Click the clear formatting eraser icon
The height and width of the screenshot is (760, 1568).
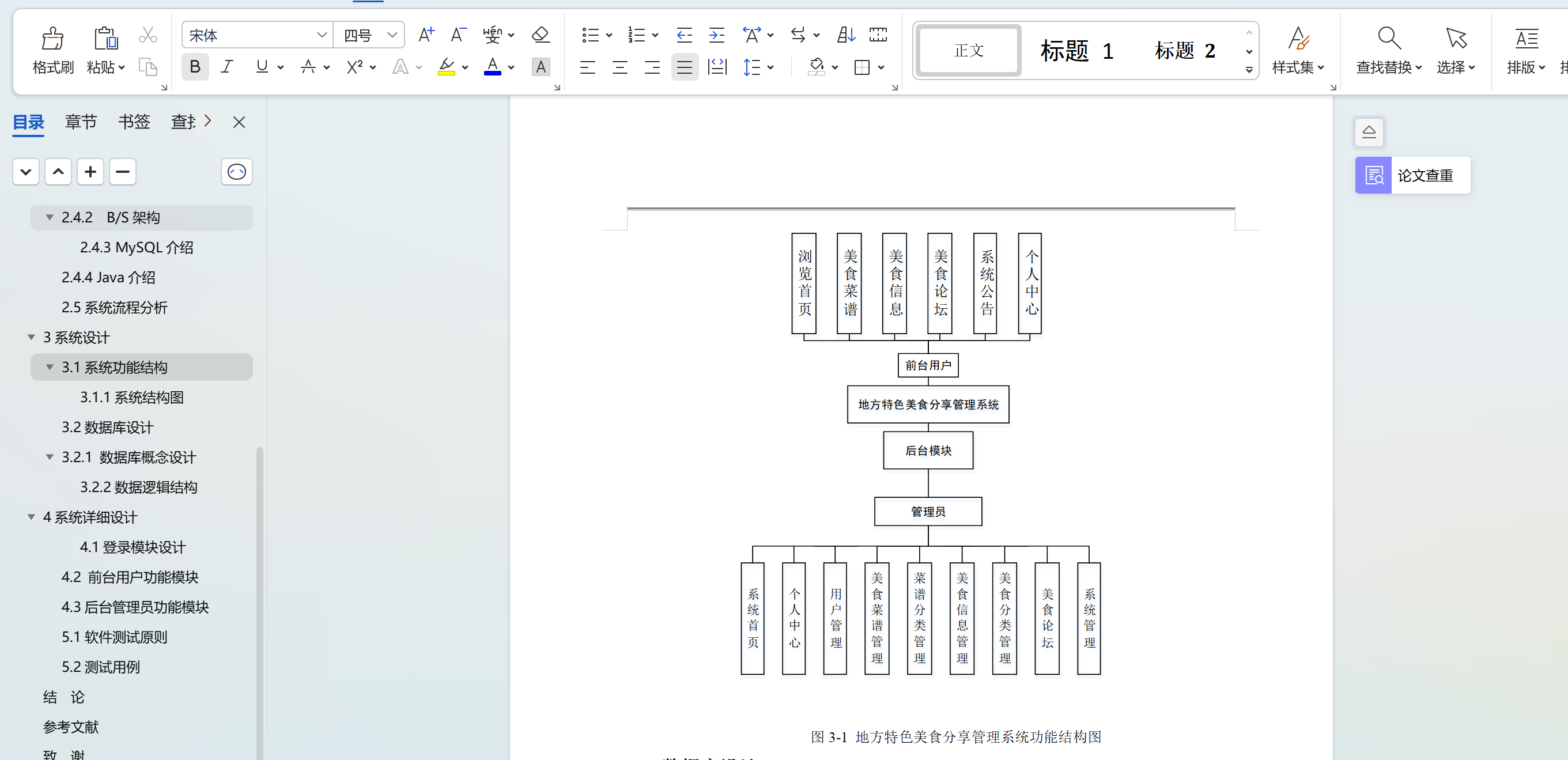(x=540, y=35)
